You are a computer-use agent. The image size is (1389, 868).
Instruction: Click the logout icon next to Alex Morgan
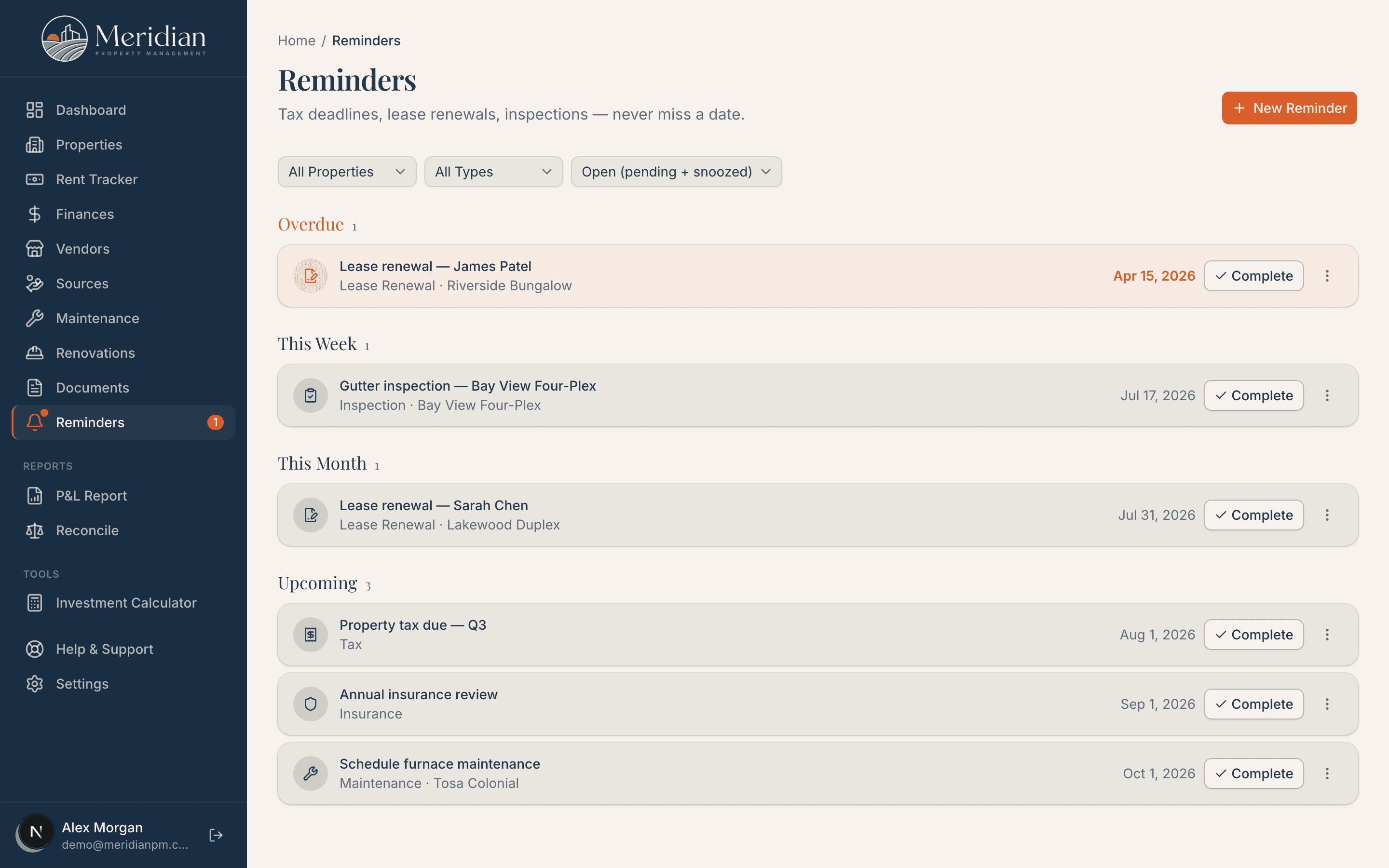pyautogui.click(x=216, y=835)
